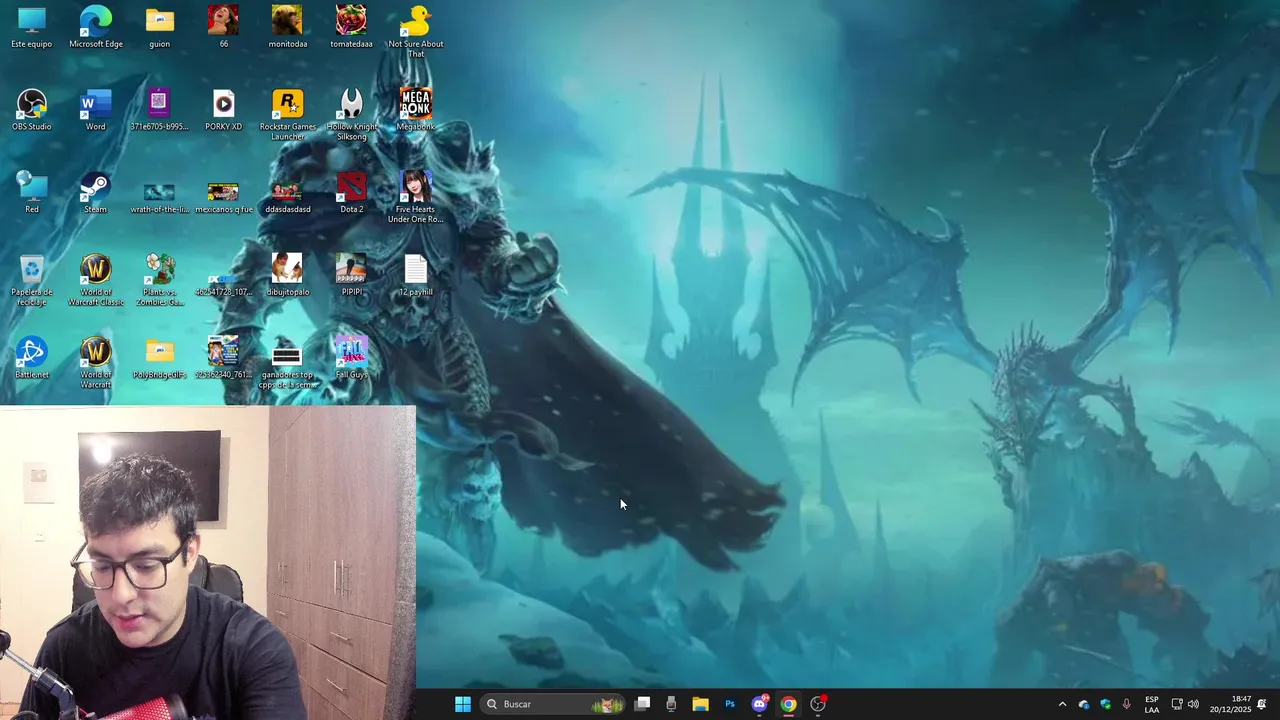Select the PolyBridgeGIFs folder

click(159, 359)
